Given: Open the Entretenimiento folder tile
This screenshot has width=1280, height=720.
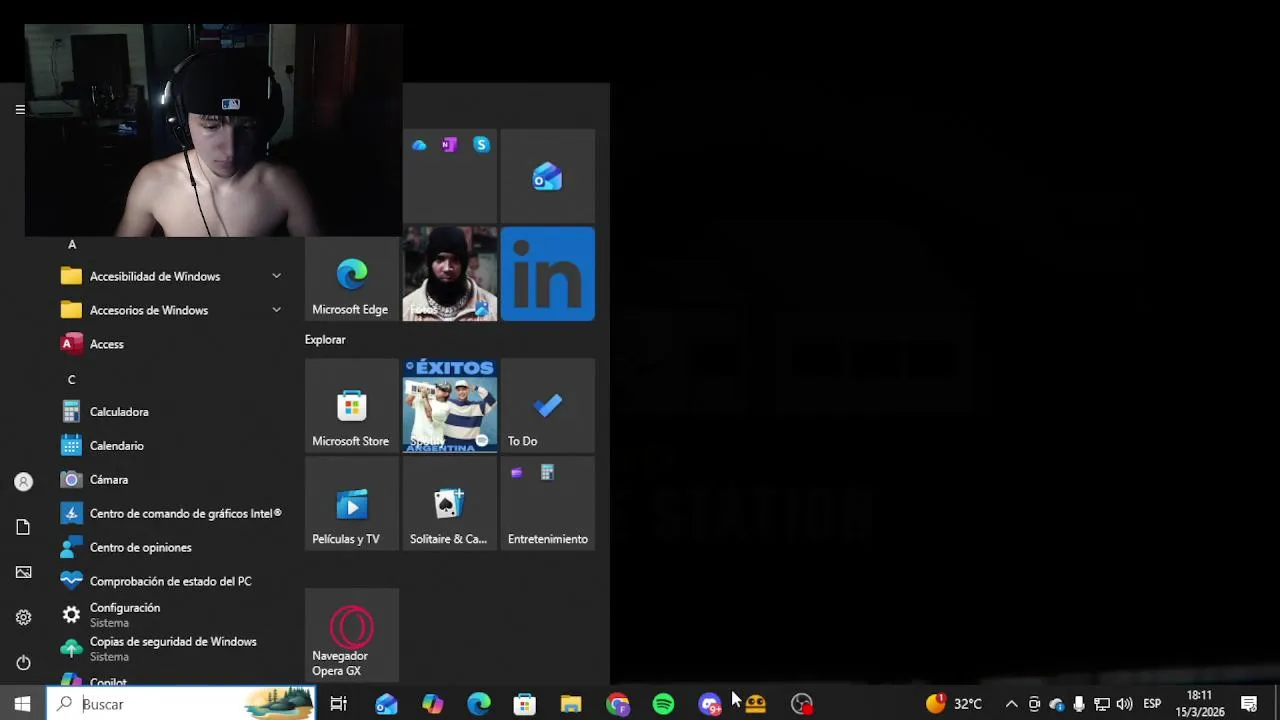Looking at the screenshot, I should coord(548,504).
